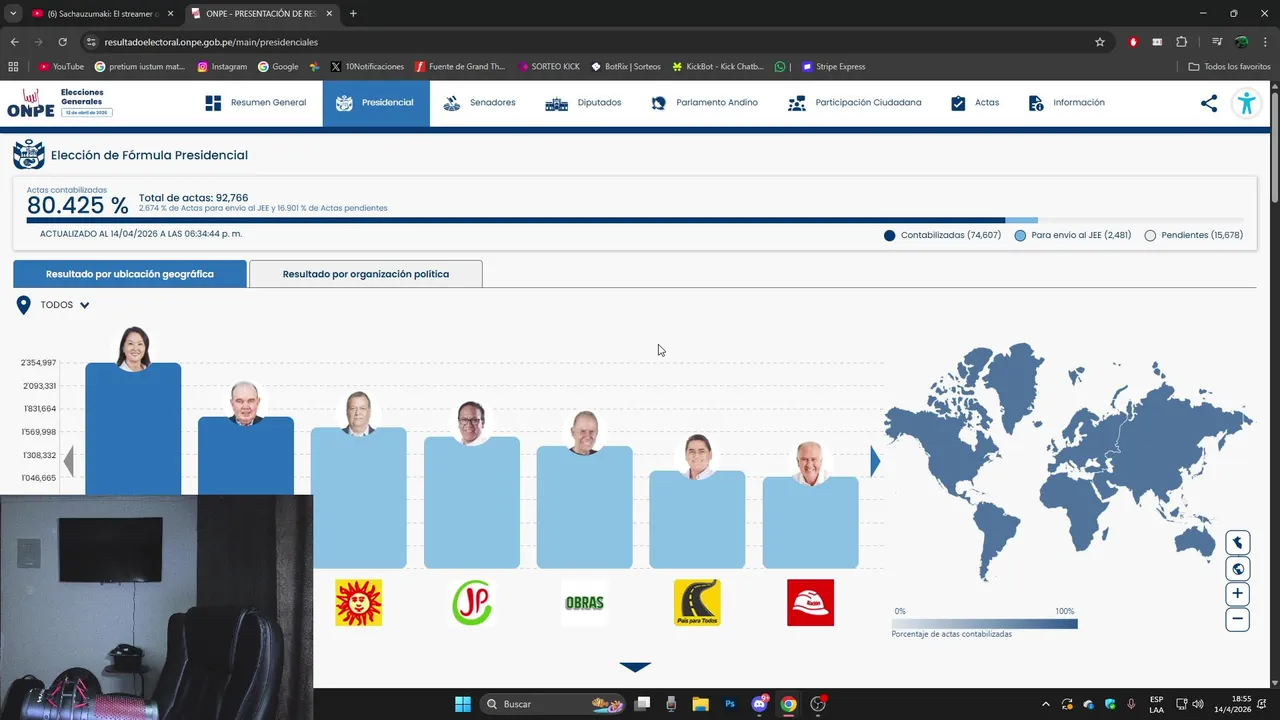Click the Porcentaje de actas gradient scale
Image resolution: width=1280 pixels, height=720 pixels.
[985, 624]
